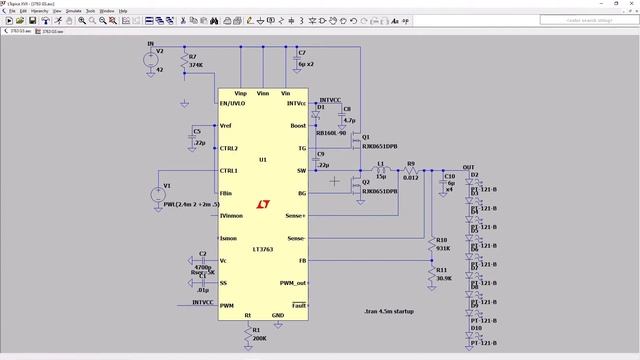Click the OUT net label
This screenshot has height=360, width=640.
point(469,167)
